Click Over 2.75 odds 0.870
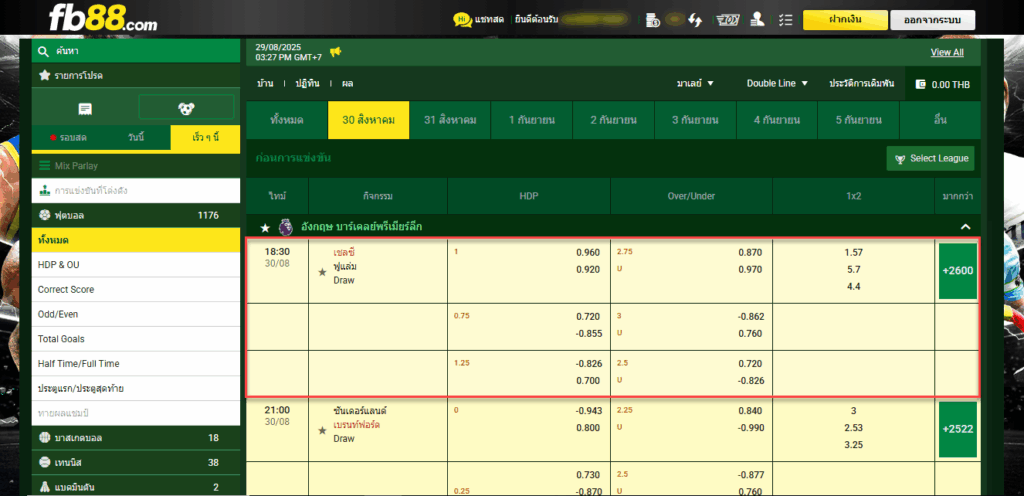 750,253
